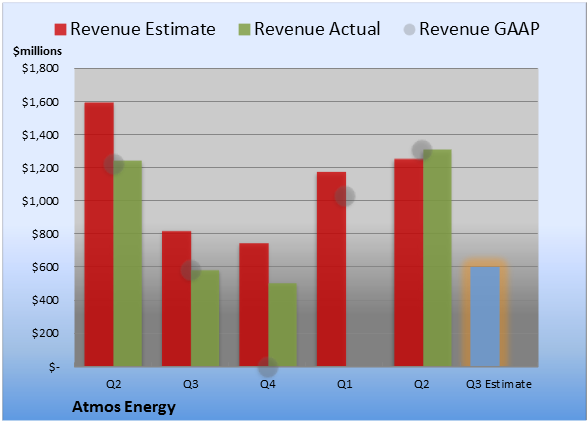Select the 'Revenue GAAP' legend label
Viewport: 588px width, 422px height.
point(480,29)
